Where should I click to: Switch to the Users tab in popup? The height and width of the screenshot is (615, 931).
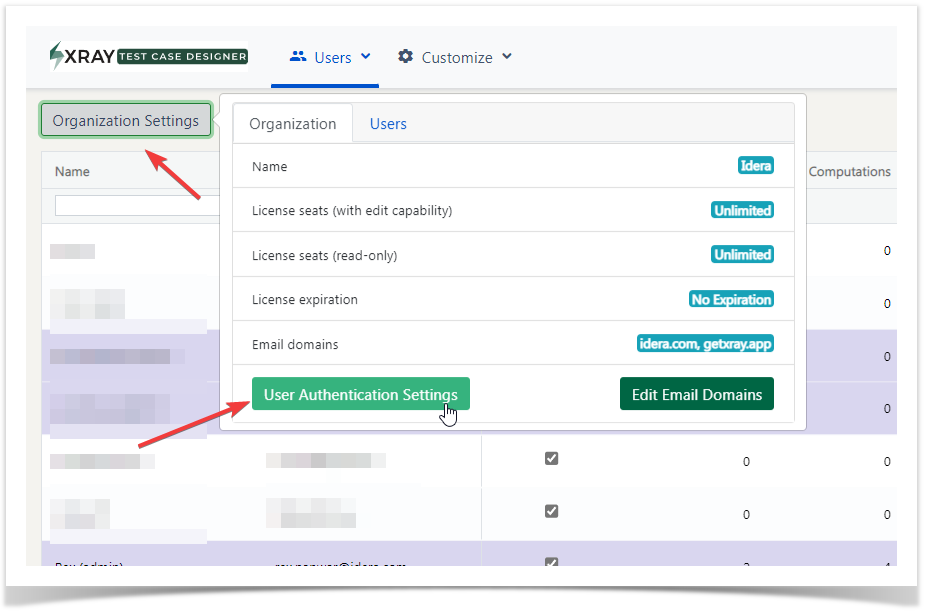point(388,123)
